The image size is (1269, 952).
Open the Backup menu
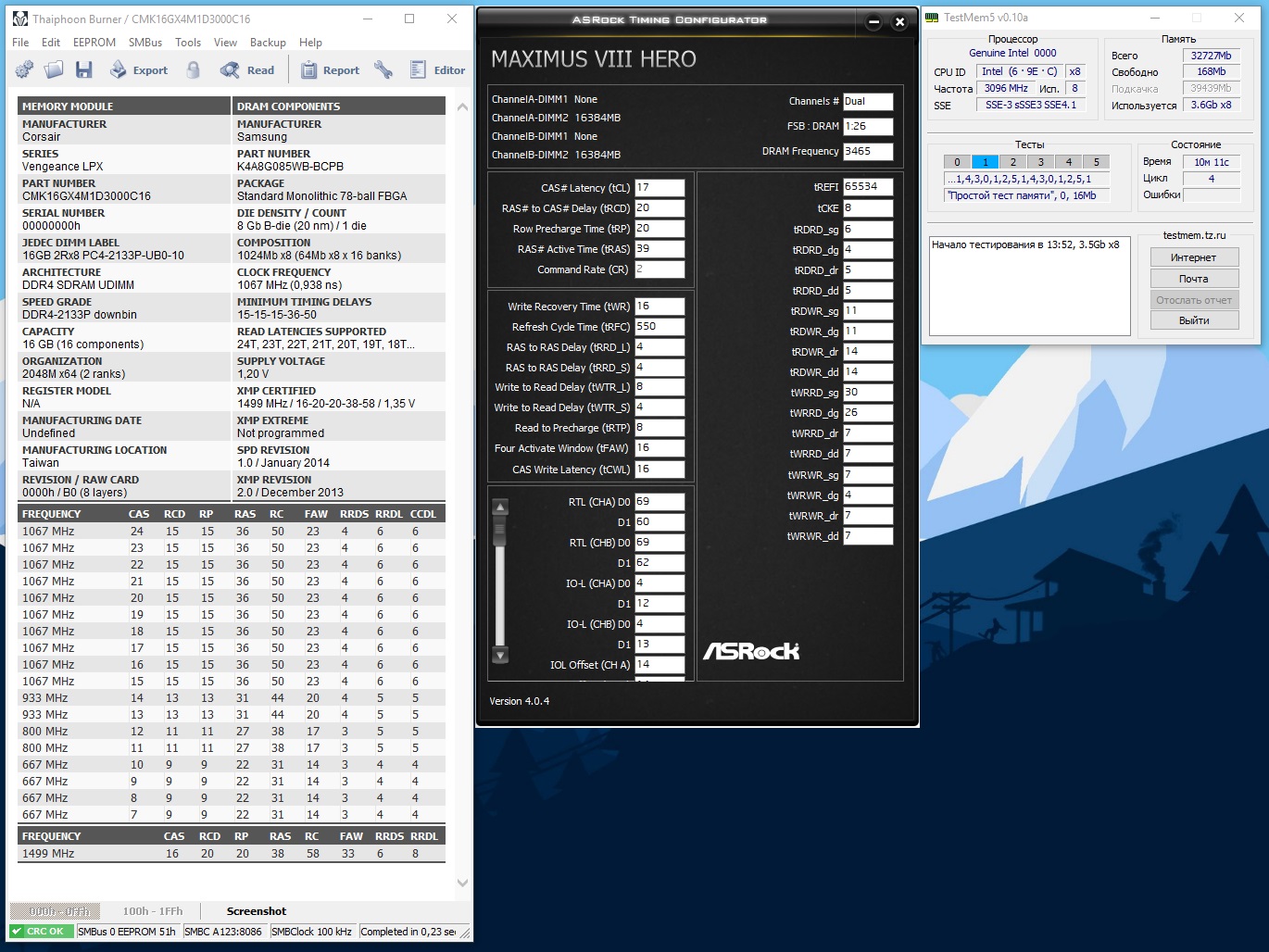[268, 43]
